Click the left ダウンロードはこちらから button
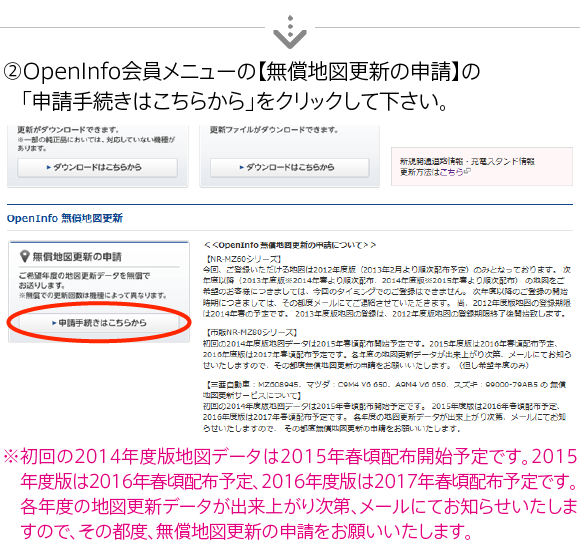The width and height of the screenshot is (580, 554). point(97,168)
